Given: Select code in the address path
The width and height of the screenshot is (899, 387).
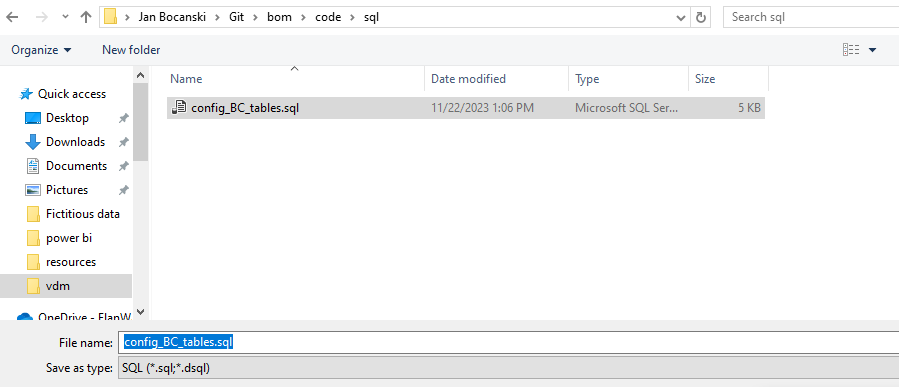Looking at the screenshot, I should click(x=328, y=17).
